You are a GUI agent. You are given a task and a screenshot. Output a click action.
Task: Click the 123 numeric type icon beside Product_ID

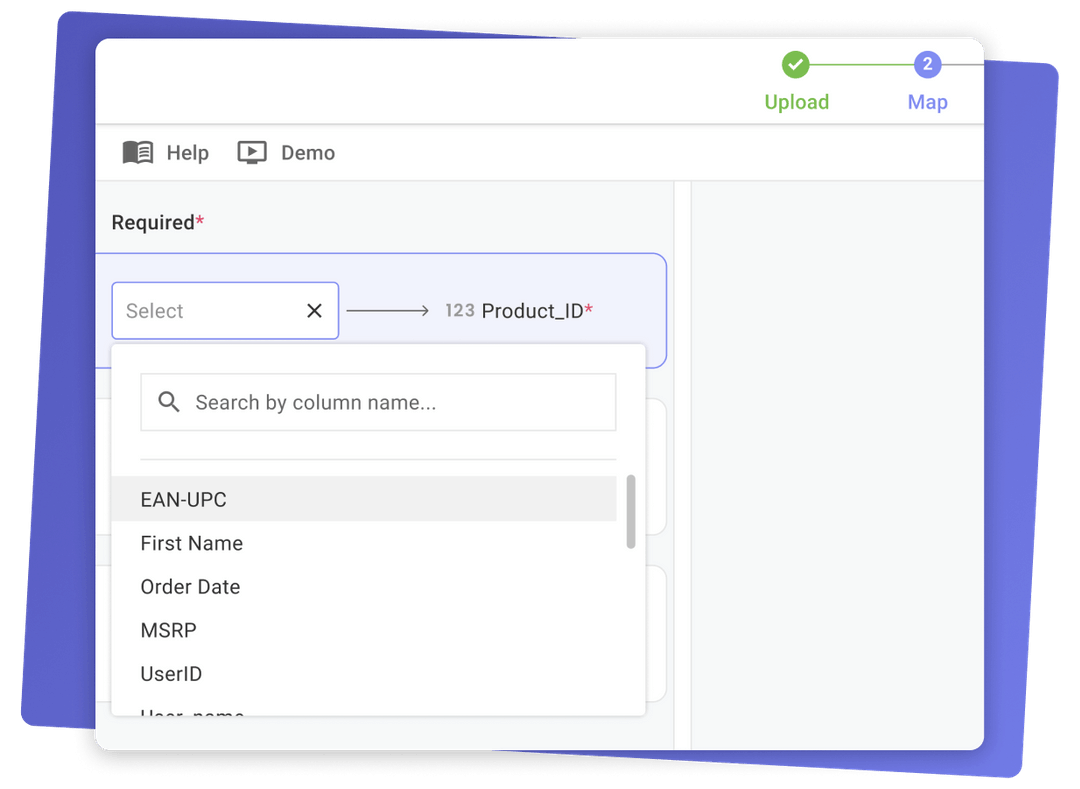click(459, 310)
